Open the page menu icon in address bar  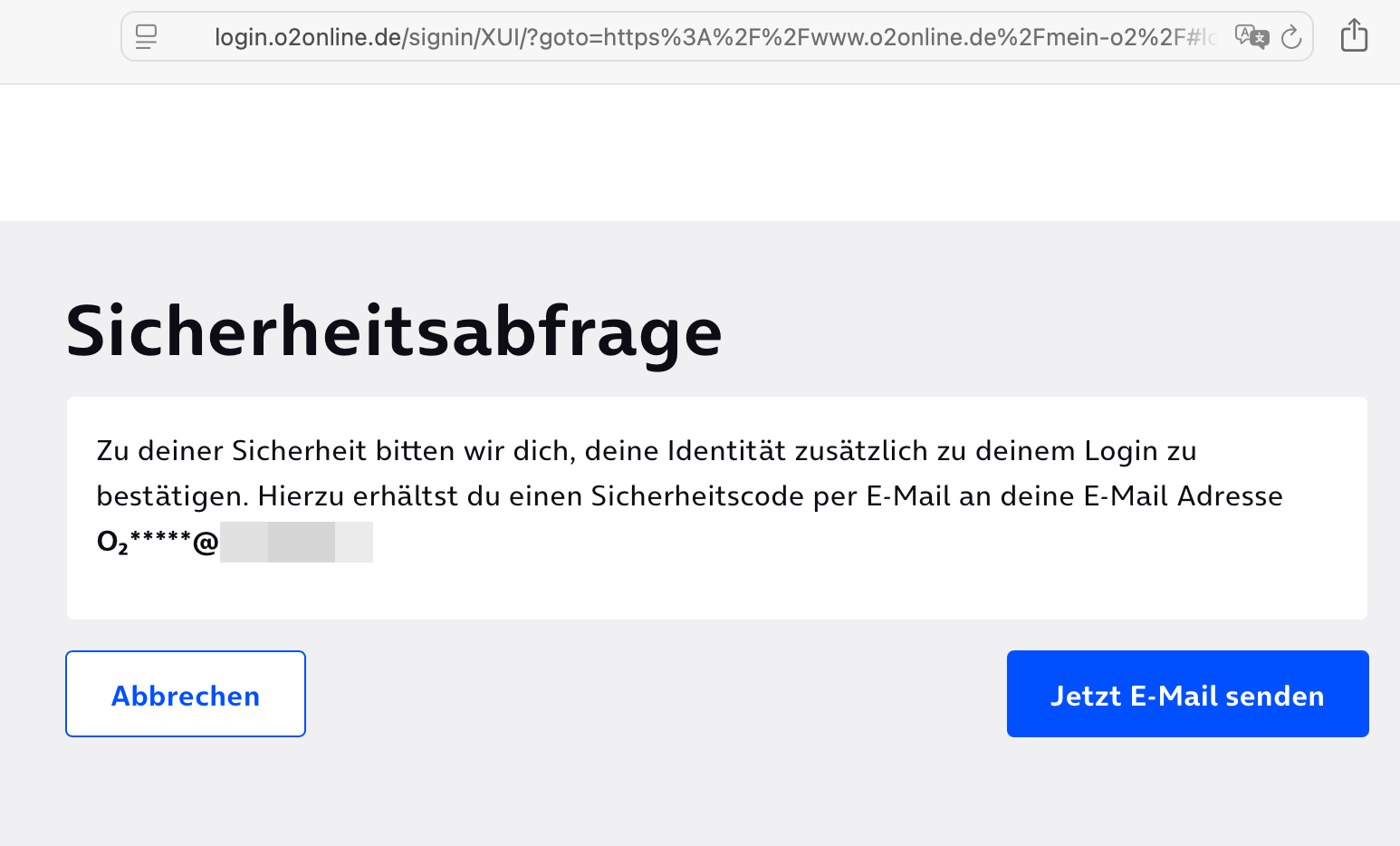coord(146,36)
